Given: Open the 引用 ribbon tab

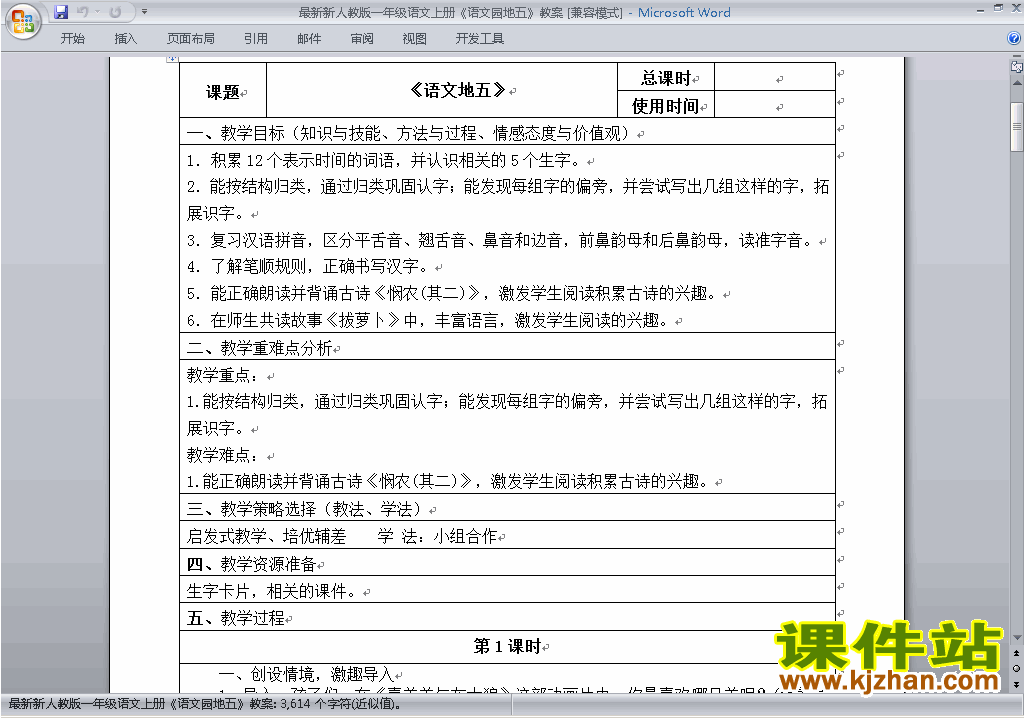Looking at the screenshot, I should [255, 39].
